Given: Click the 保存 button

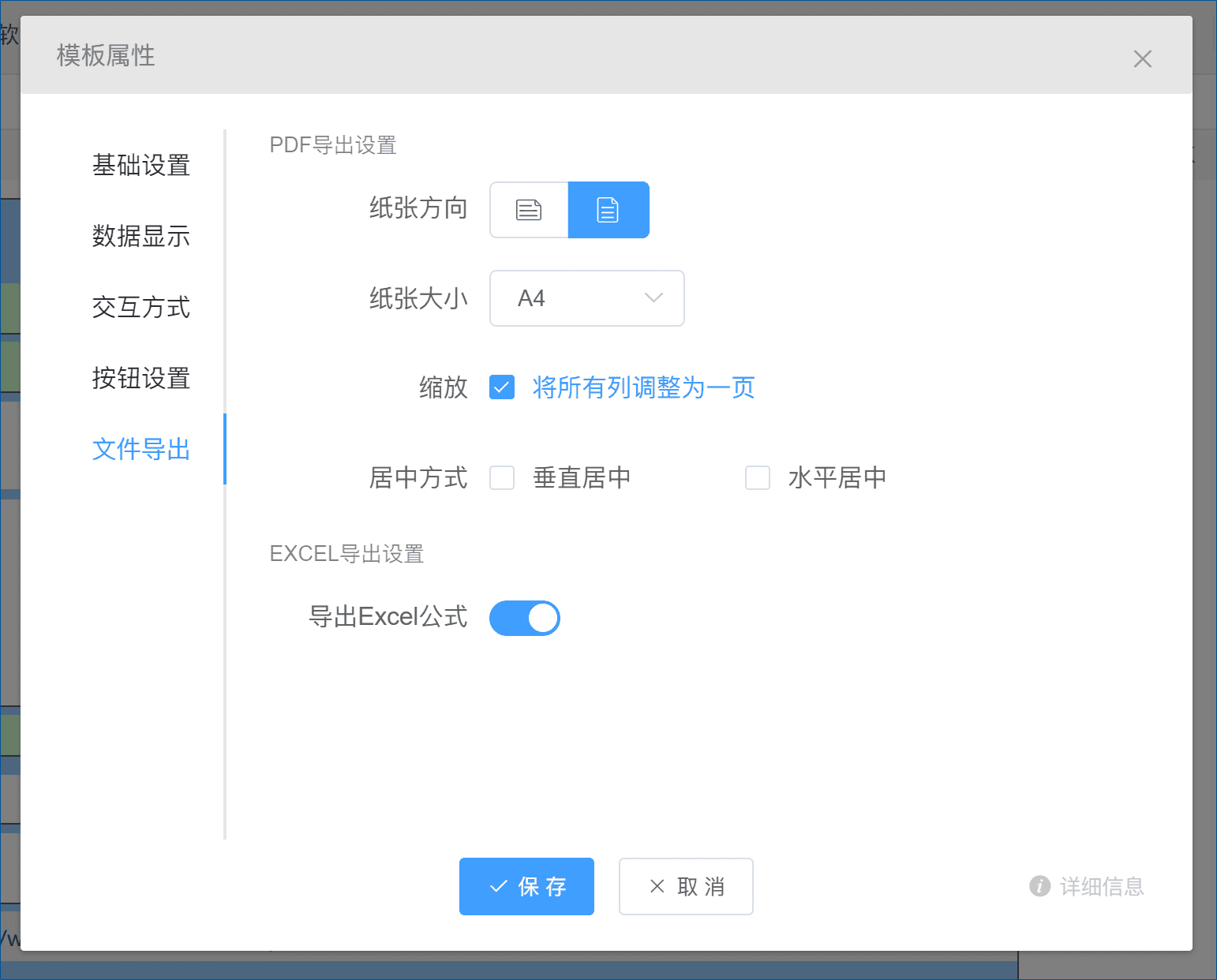Looking at the screenshot, I should (526, 886).
